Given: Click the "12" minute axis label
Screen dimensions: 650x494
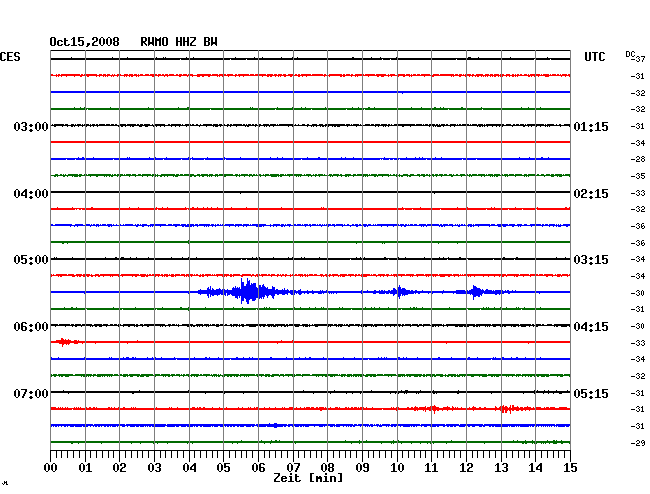Looking at the screenshot, I should coord(466,468).
